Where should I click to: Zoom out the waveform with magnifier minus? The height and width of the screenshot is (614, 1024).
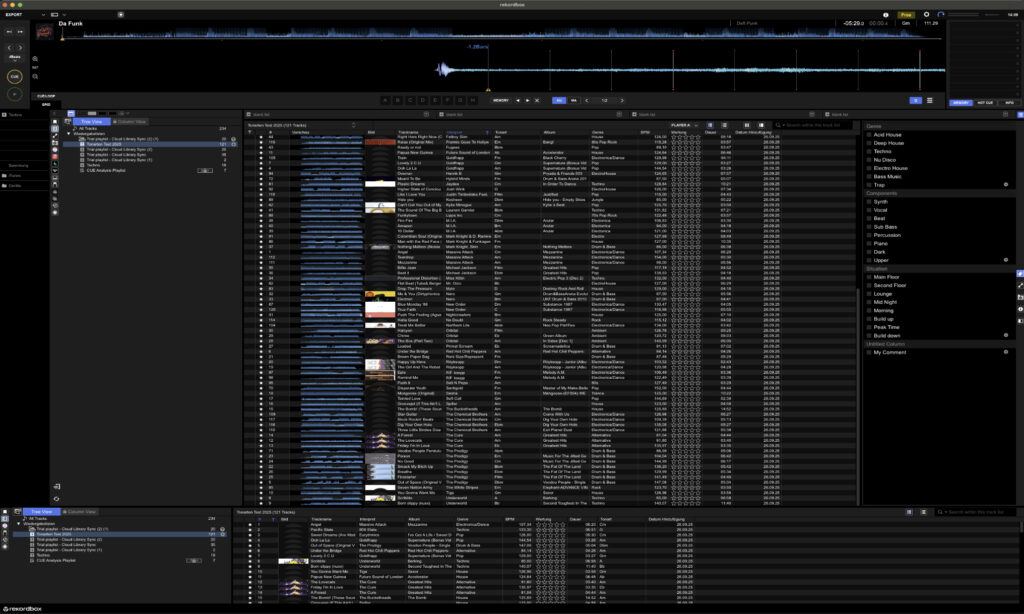(36, 74)
